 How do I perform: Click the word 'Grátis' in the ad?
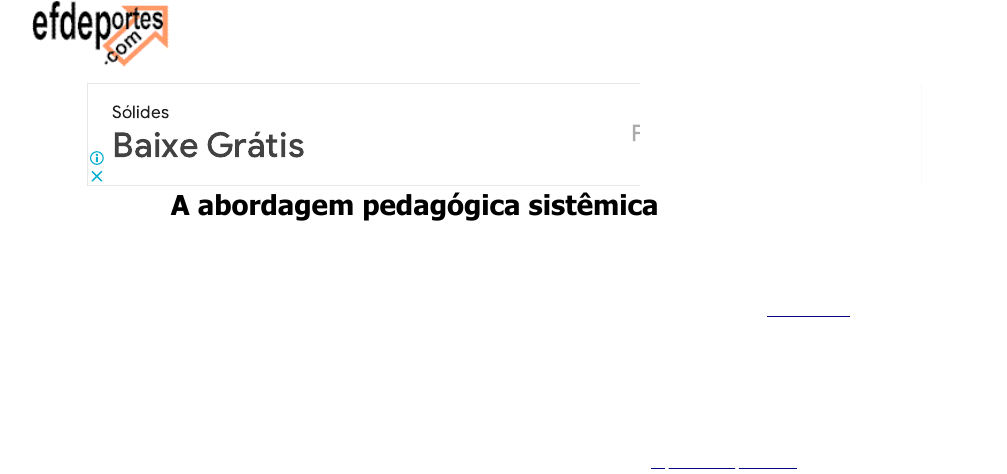[x=255, y=146]
